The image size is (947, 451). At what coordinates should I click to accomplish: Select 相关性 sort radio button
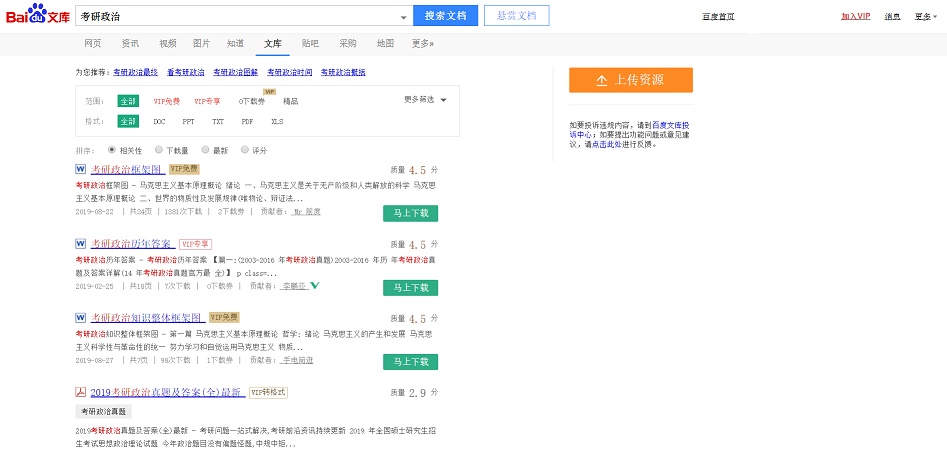pyautogui.click(x=112, y=150)
